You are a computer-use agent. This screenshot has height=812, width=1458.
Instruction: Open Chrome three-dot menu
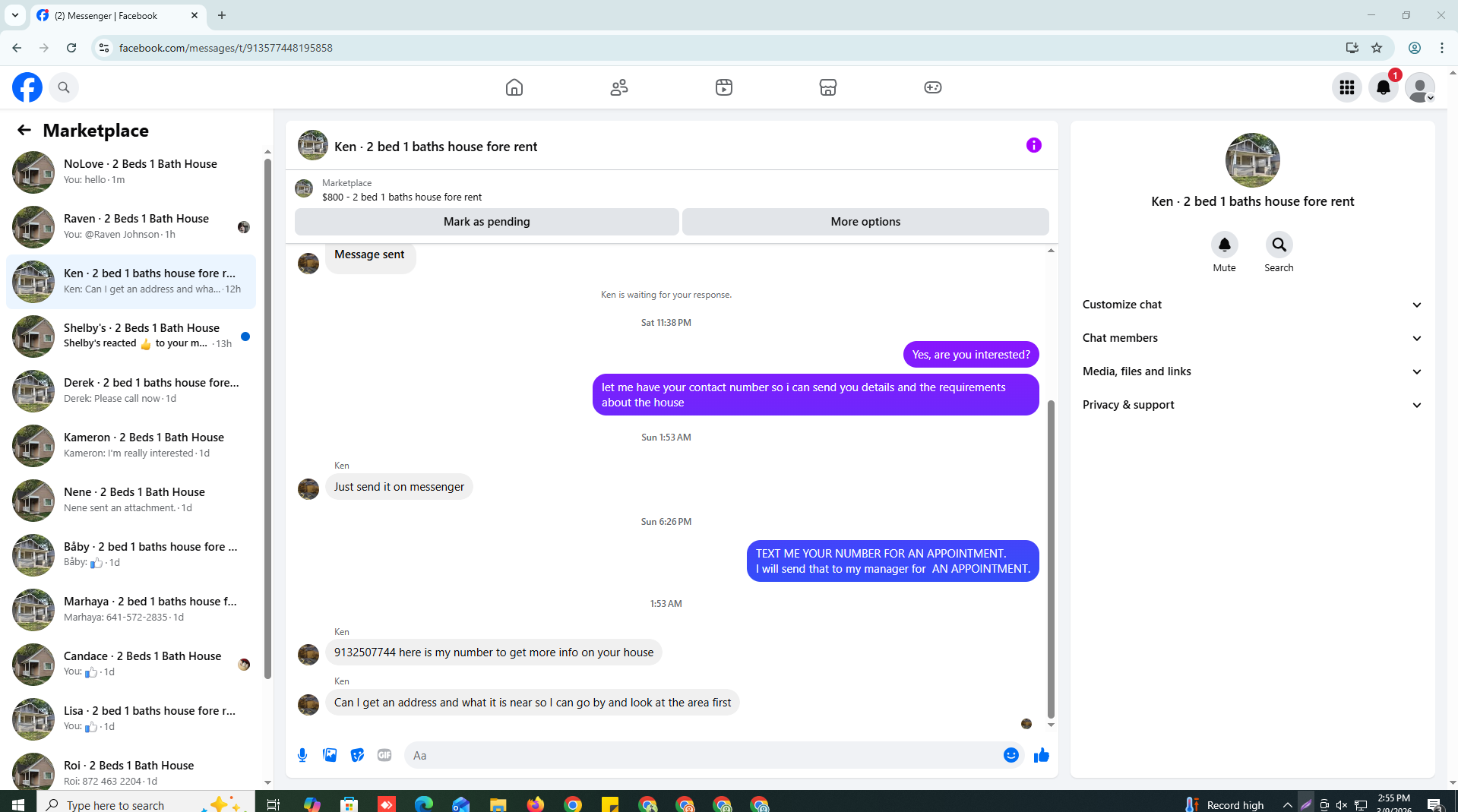[x=1442, y=48]
